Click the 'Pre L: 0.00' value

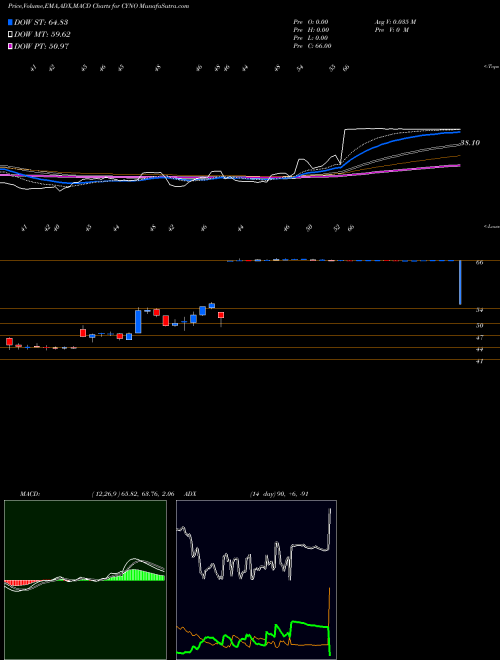point(311,38)
